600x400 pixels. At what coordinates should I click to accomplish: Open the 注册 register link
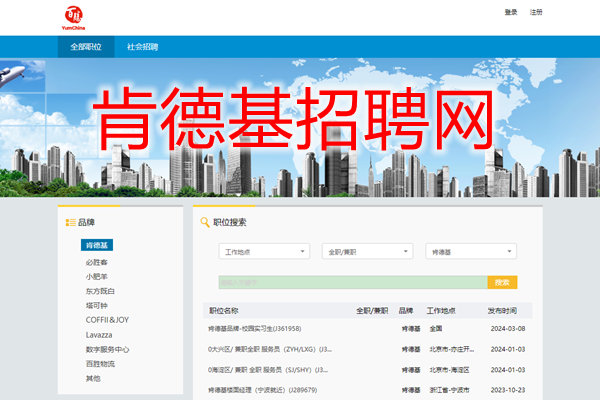pyautogui.click(x=536, y=12)
